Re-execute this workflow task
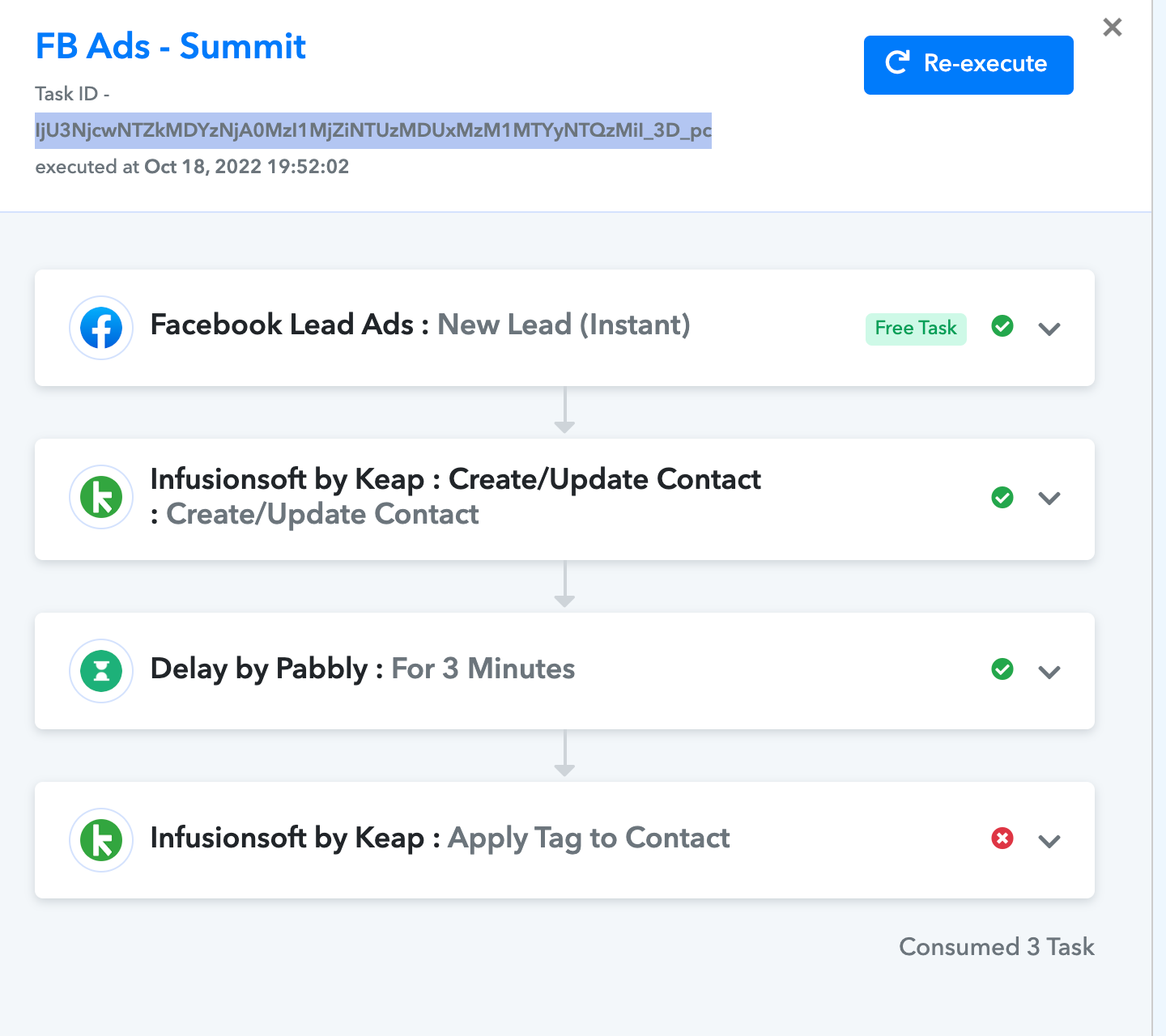Screen dimensions: 1166x1036 (x=968, y=65)
